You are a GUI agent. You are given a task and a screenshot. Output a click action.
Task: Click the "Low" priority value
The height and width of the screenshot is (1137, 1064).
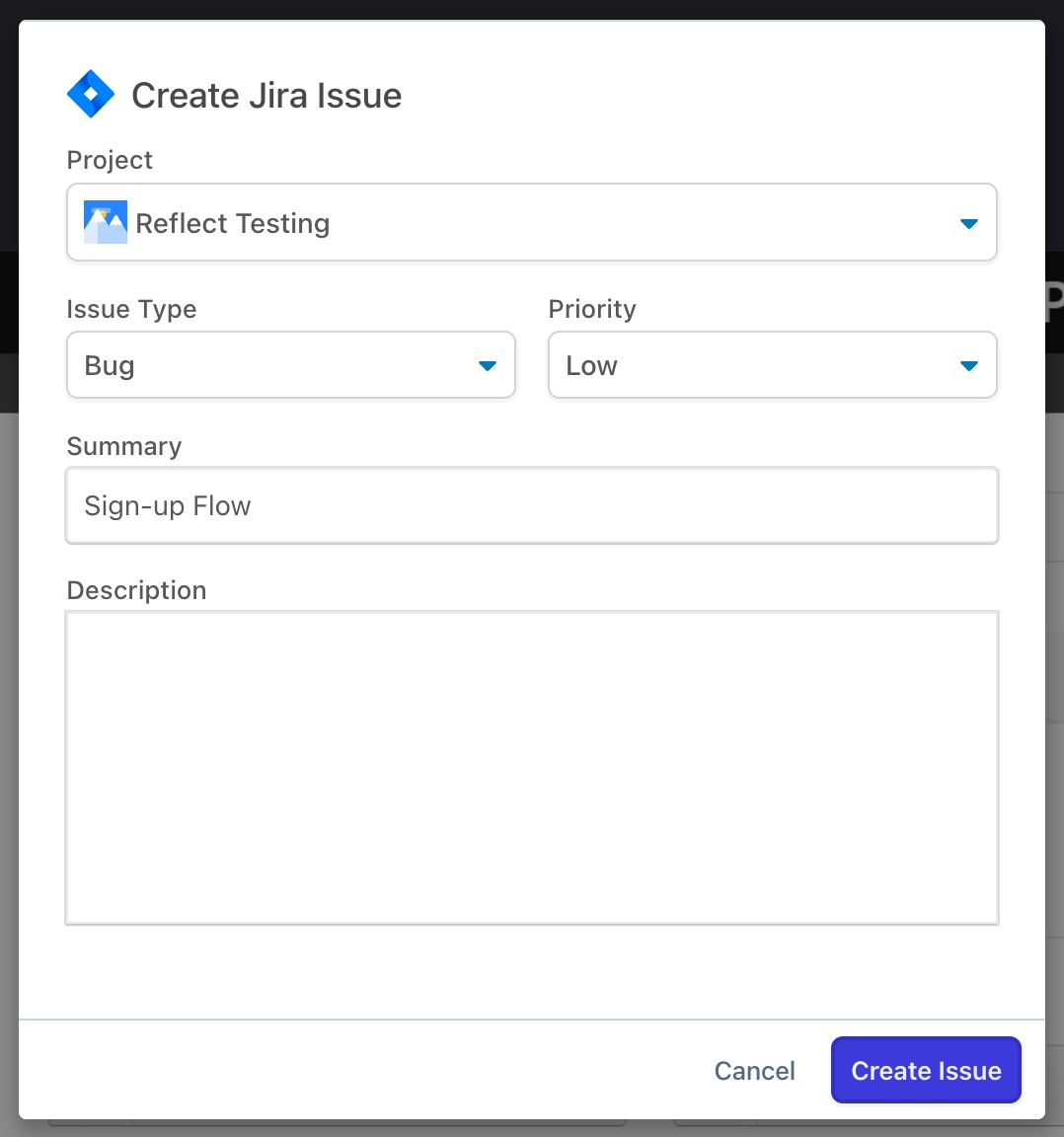pyautogui.click(x=590, y=365)
